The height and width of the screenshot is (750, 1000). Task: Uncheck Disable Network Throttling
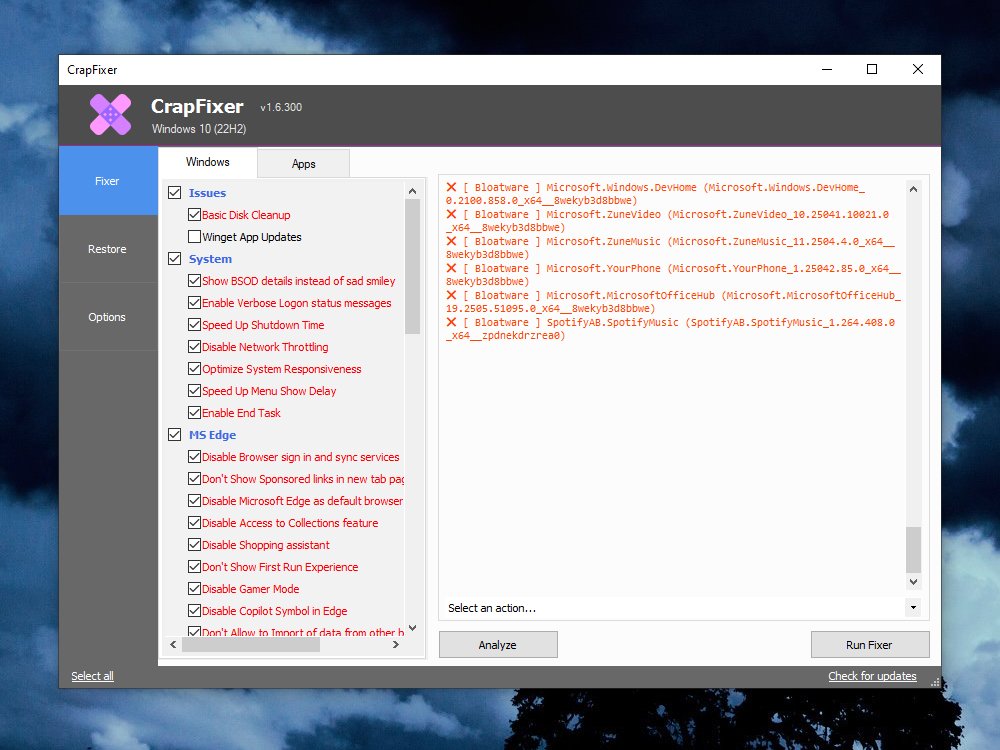(x=195, y=346)
